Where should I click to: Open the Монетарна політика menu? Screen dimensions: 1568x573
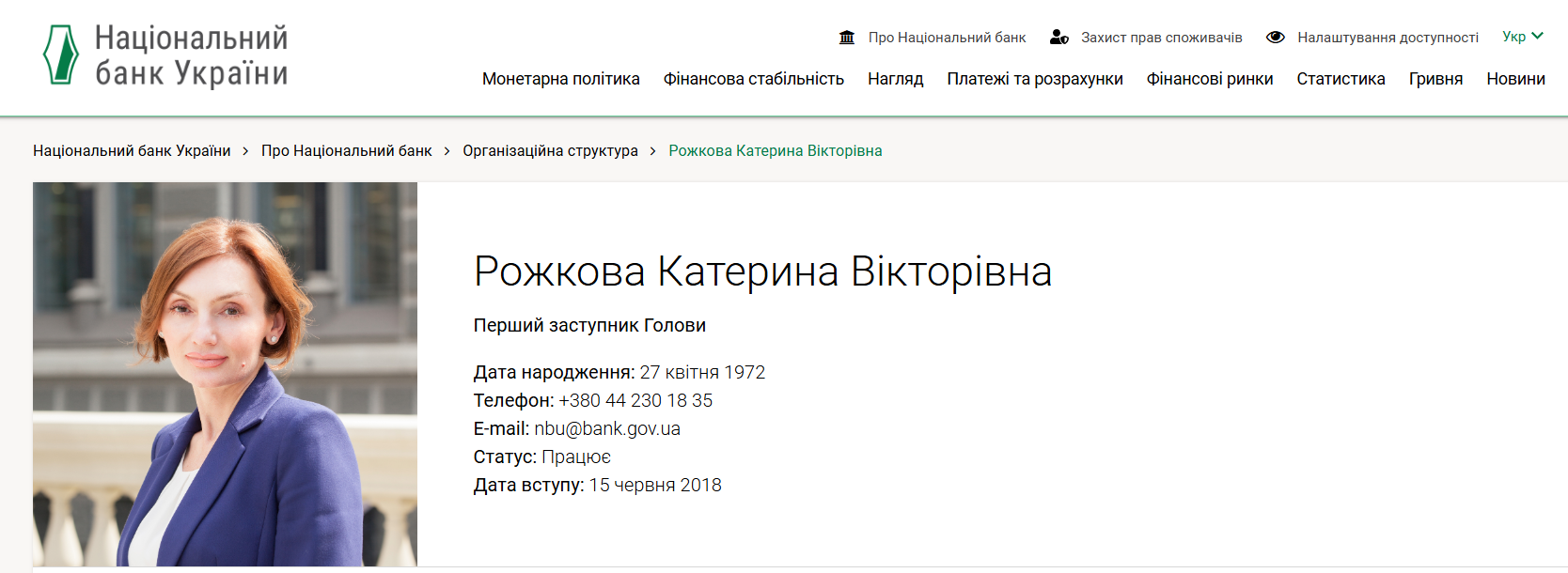click(x=560, y=79)
